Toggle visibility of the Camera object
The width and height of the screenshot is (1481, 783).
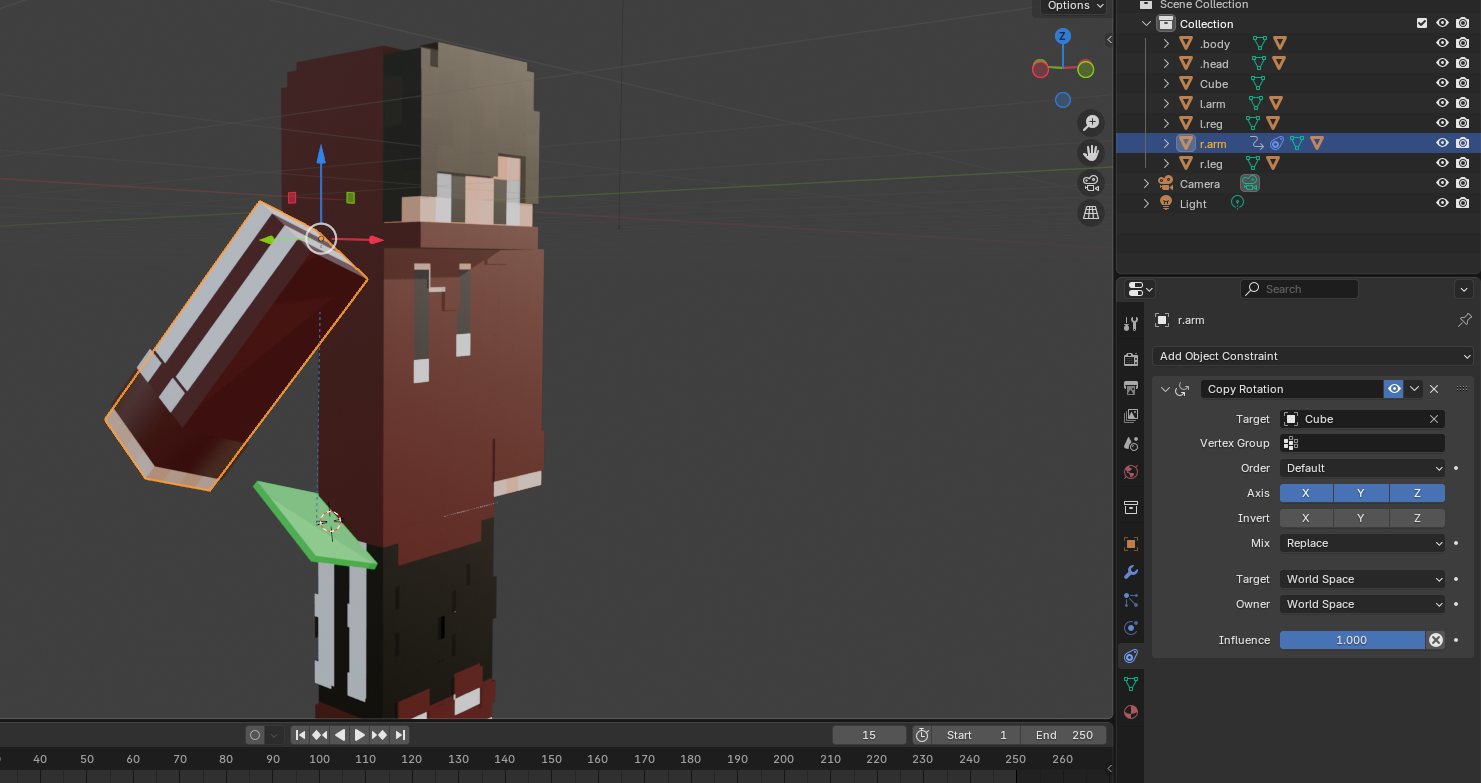click(1442, 184)
